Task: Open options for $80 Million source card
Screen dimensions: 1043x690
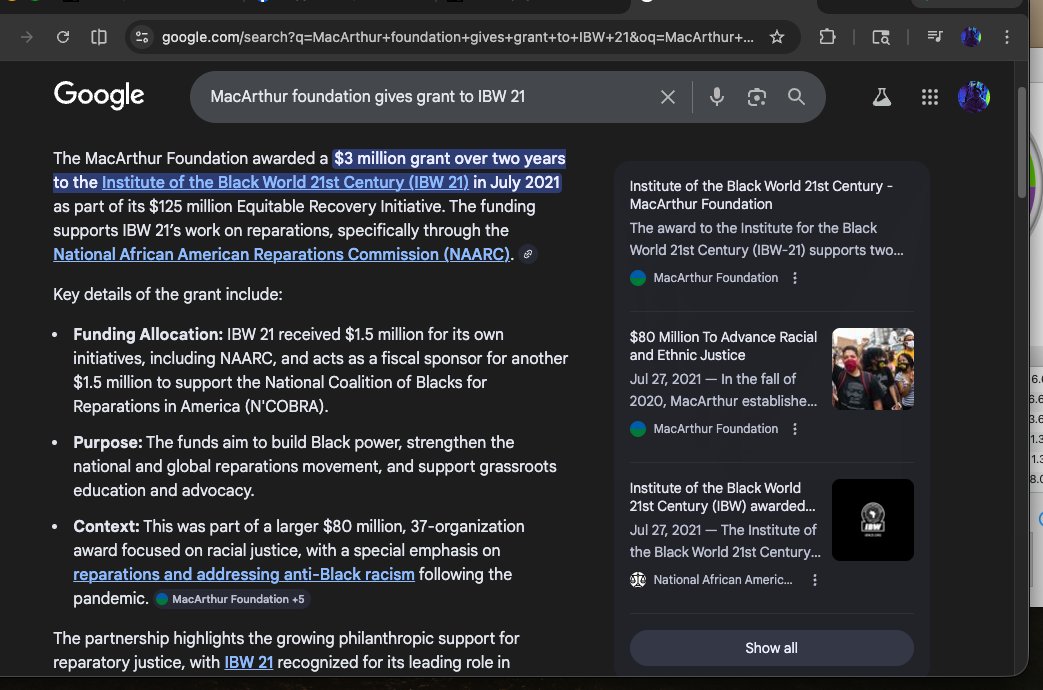Action: tap(795, 429)
